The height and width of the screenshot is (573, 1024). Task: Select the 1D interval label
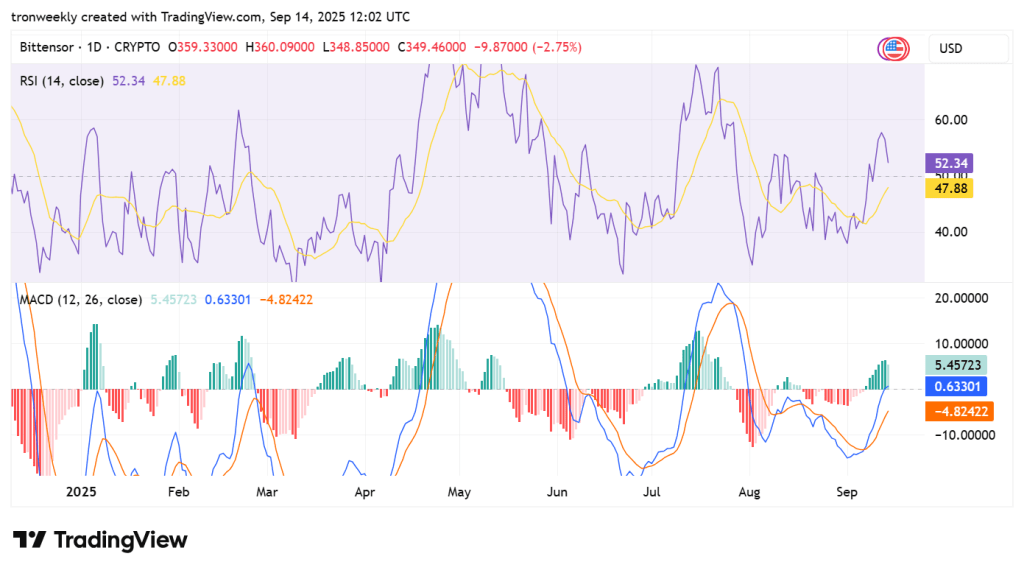tap(94, 47)
